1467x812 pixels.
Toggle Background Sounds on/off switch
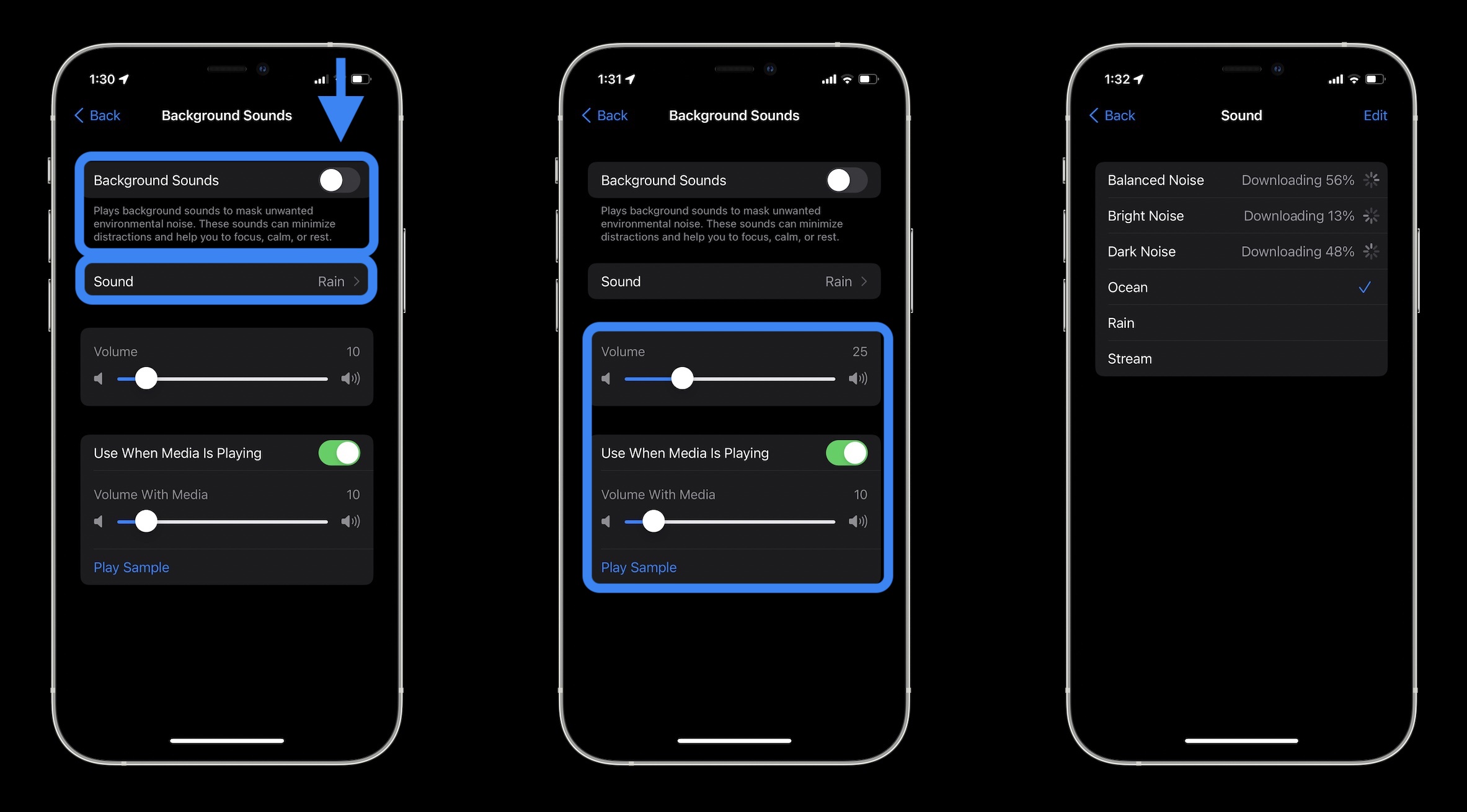[x=339, y=180]
